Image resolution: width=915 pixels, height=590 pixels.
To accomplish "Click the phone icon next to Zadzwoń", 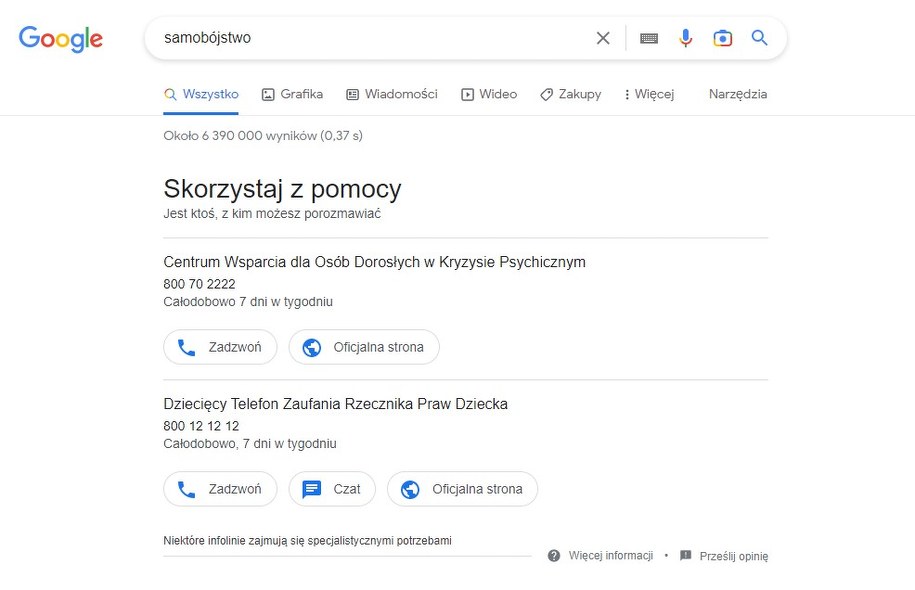I will click(x=185, y=347).
